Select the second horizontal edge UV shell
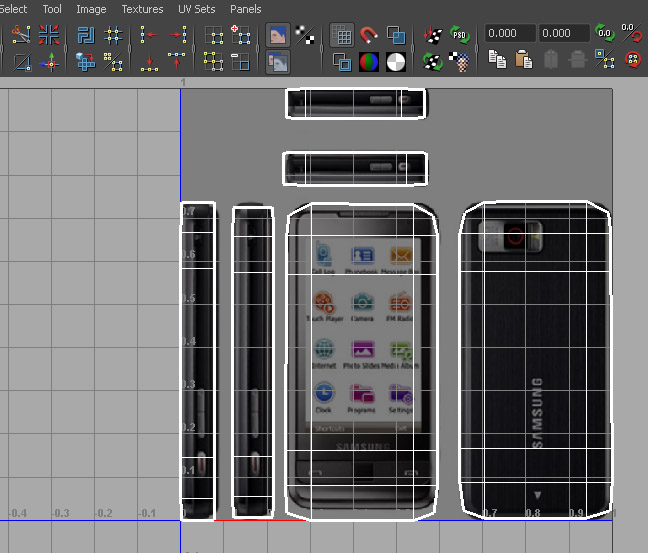 (355, 169)
